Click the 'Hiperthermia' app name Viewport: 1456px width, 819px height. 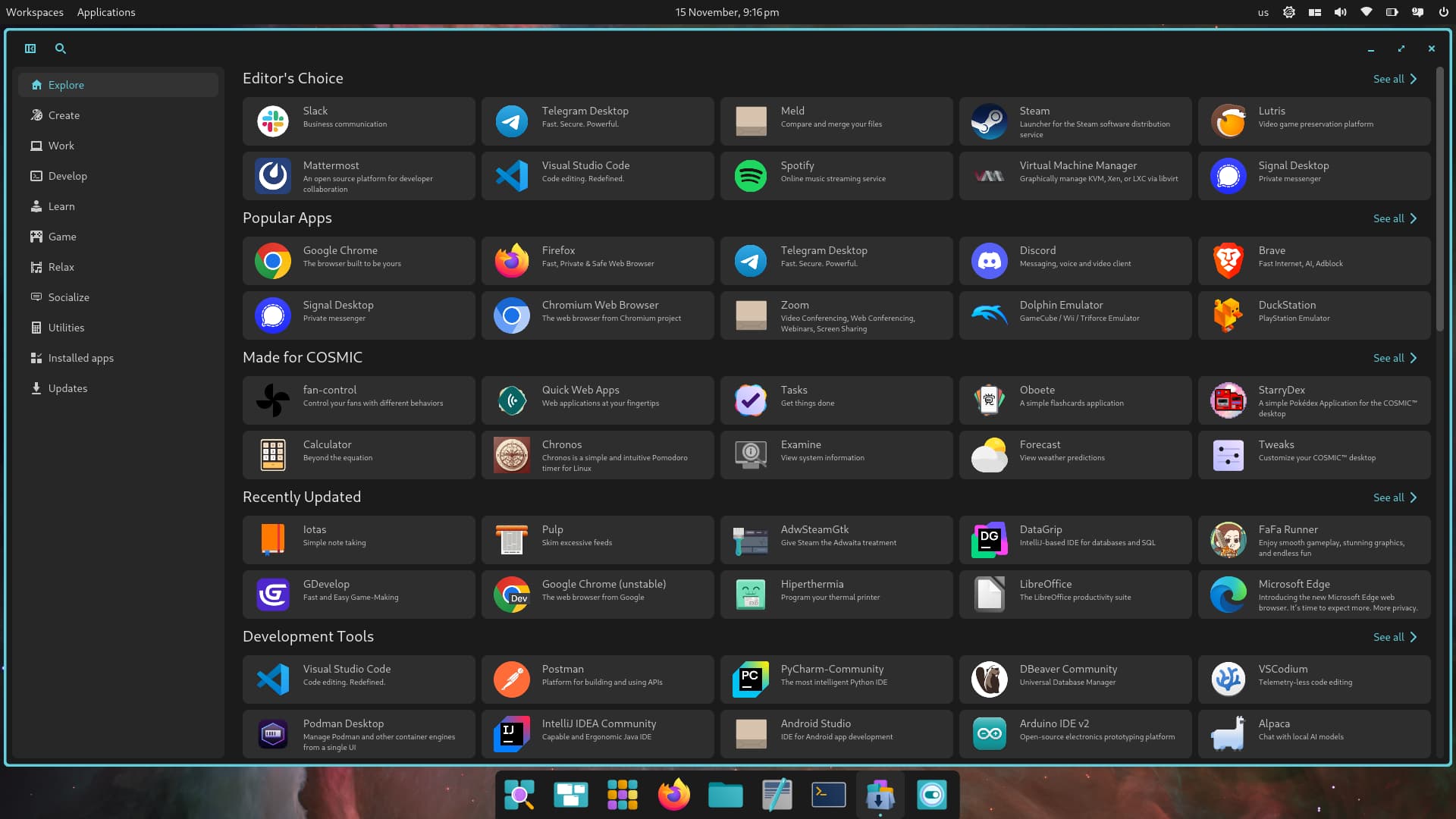(x=812, y=584)
